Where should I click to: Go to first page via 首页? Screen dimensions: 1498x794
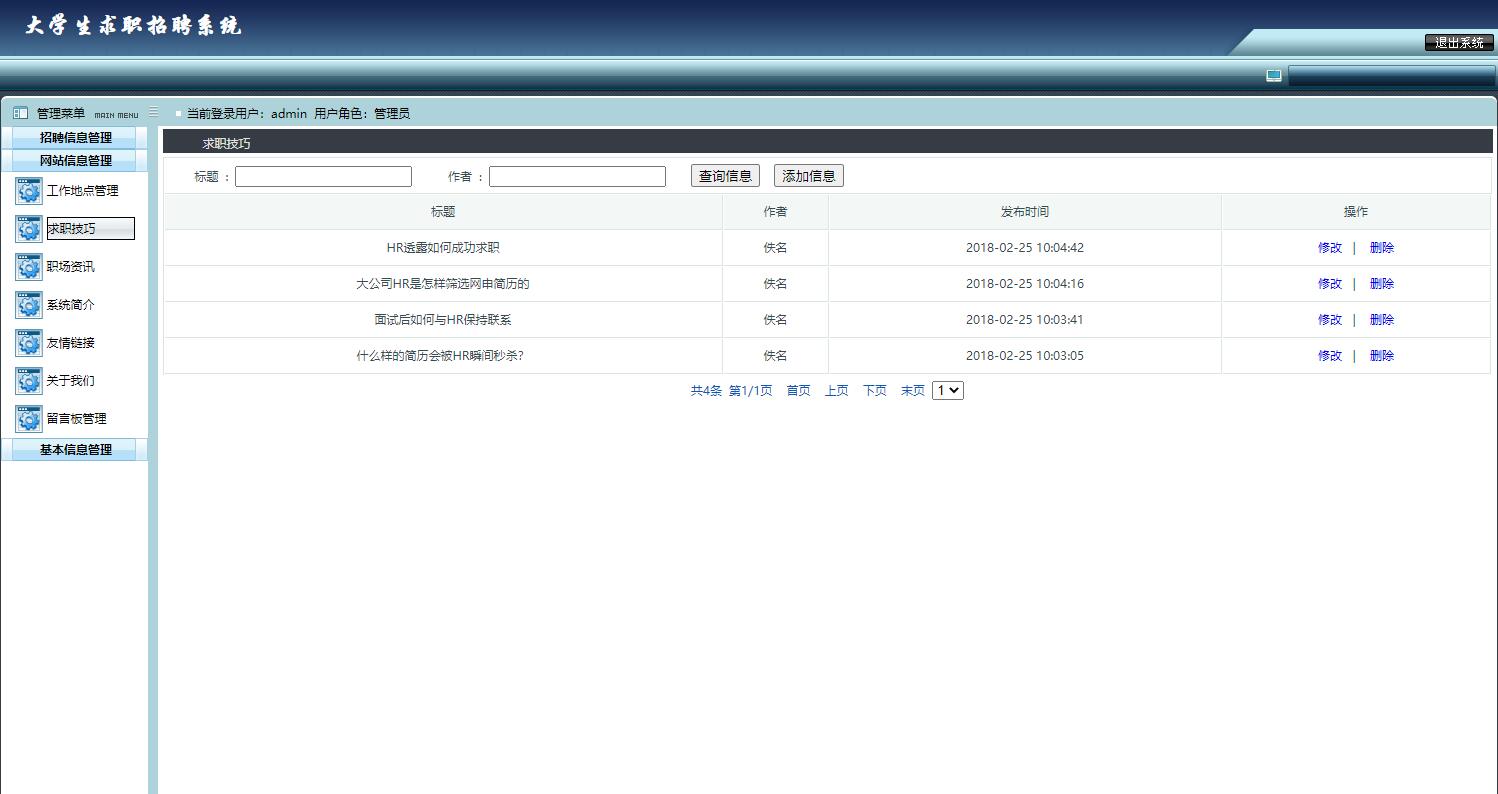[798, 391]
